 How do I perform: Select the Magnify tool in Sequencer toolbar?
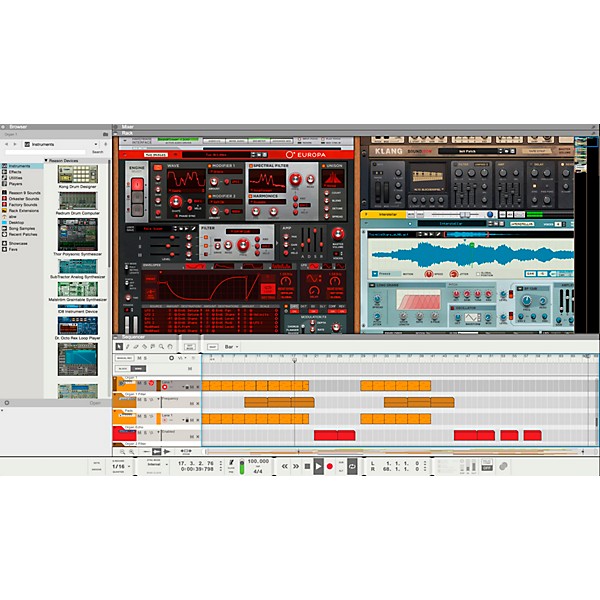161,347
